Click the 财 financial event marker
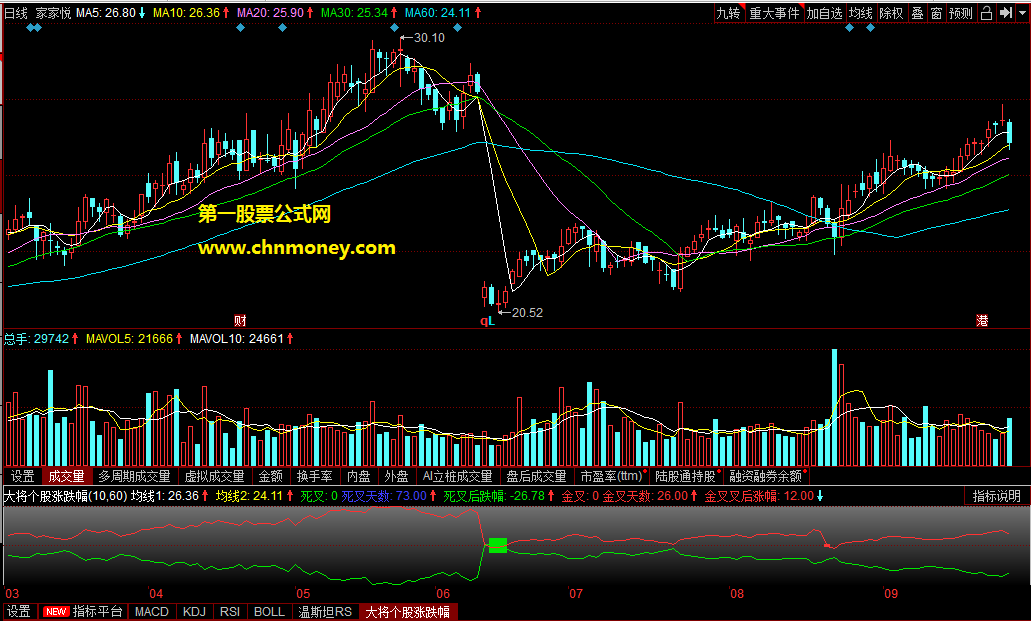1031x621 pixels. coord(240,320)
